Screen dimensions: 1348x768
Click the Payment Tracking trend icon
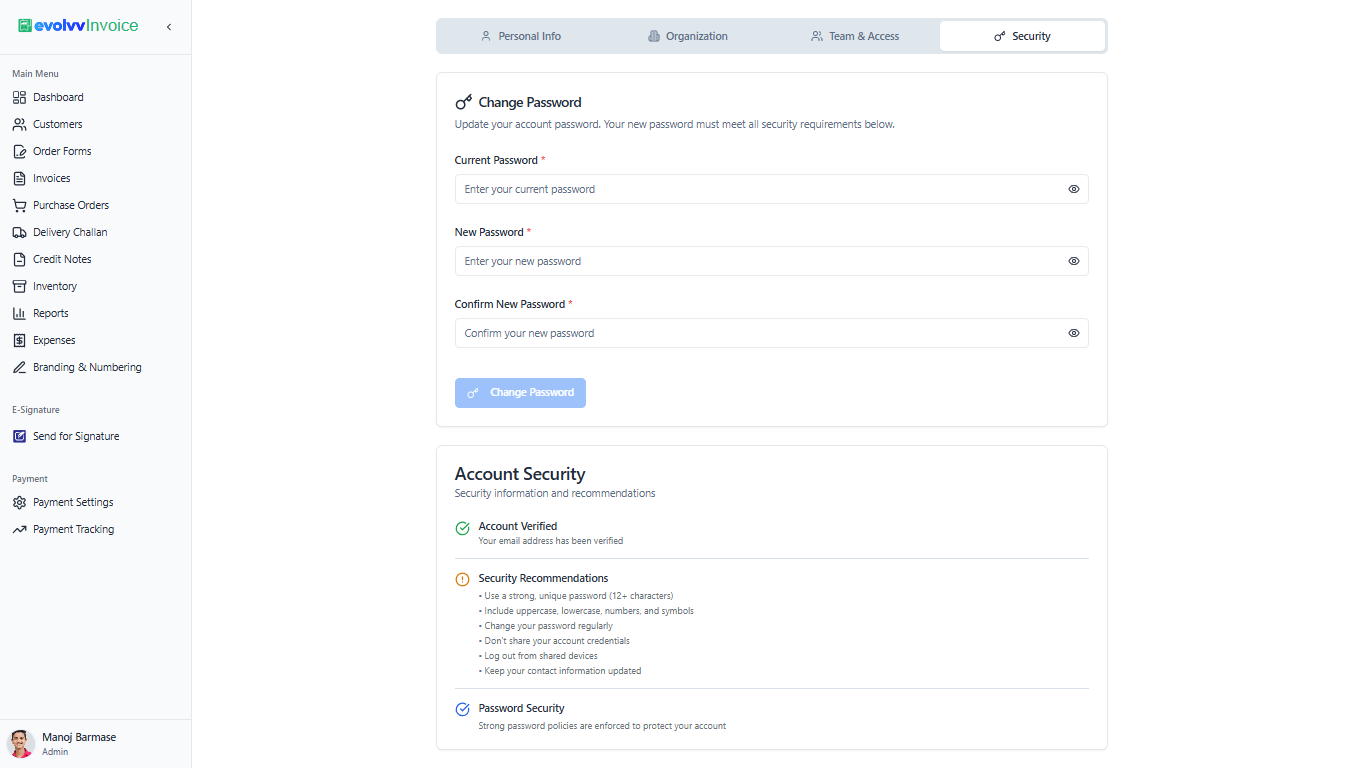coord(19,529)
